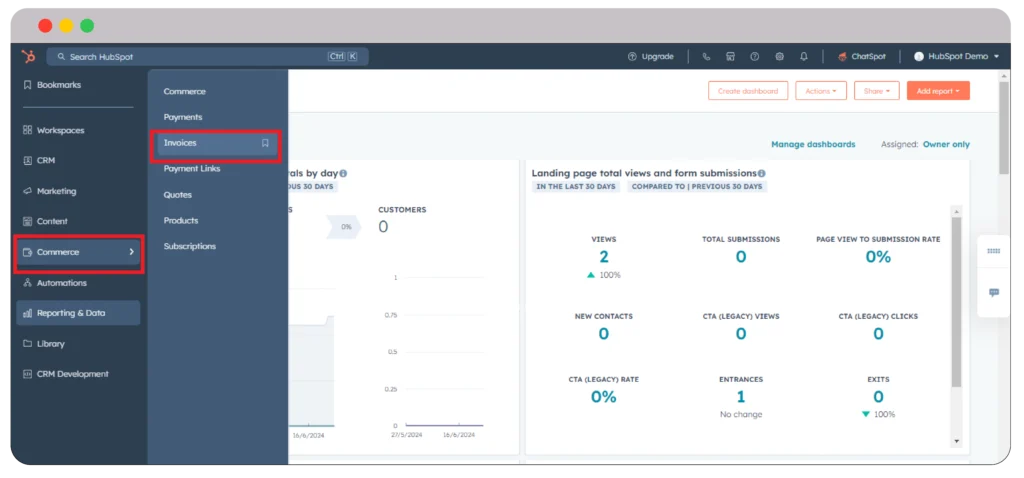This screenshot has width=1024, height=478.
Task: Open the chat bubble widget icon
Action: click(x=993, y=292)
